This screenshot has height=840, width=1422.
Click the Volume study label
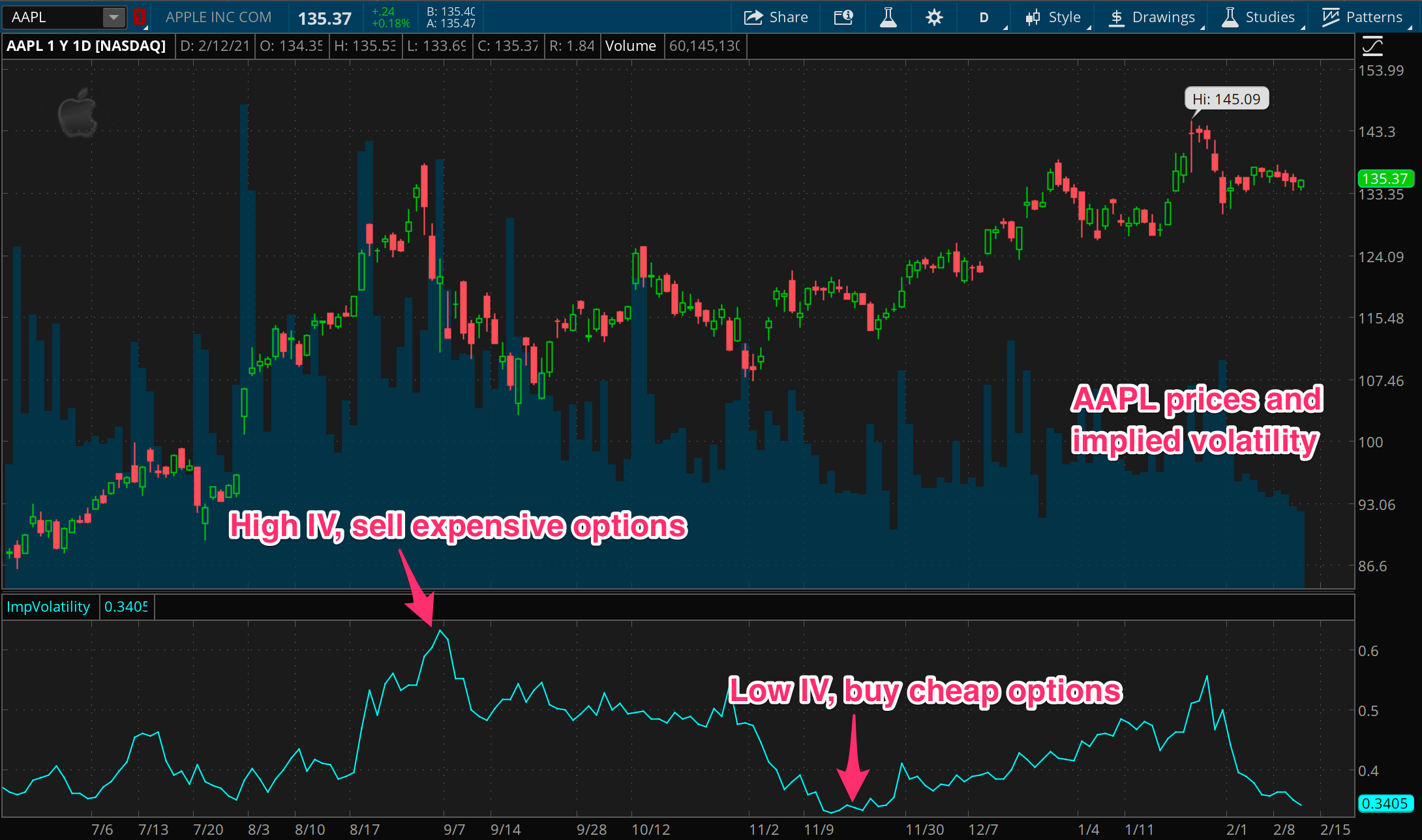point(630,46)
